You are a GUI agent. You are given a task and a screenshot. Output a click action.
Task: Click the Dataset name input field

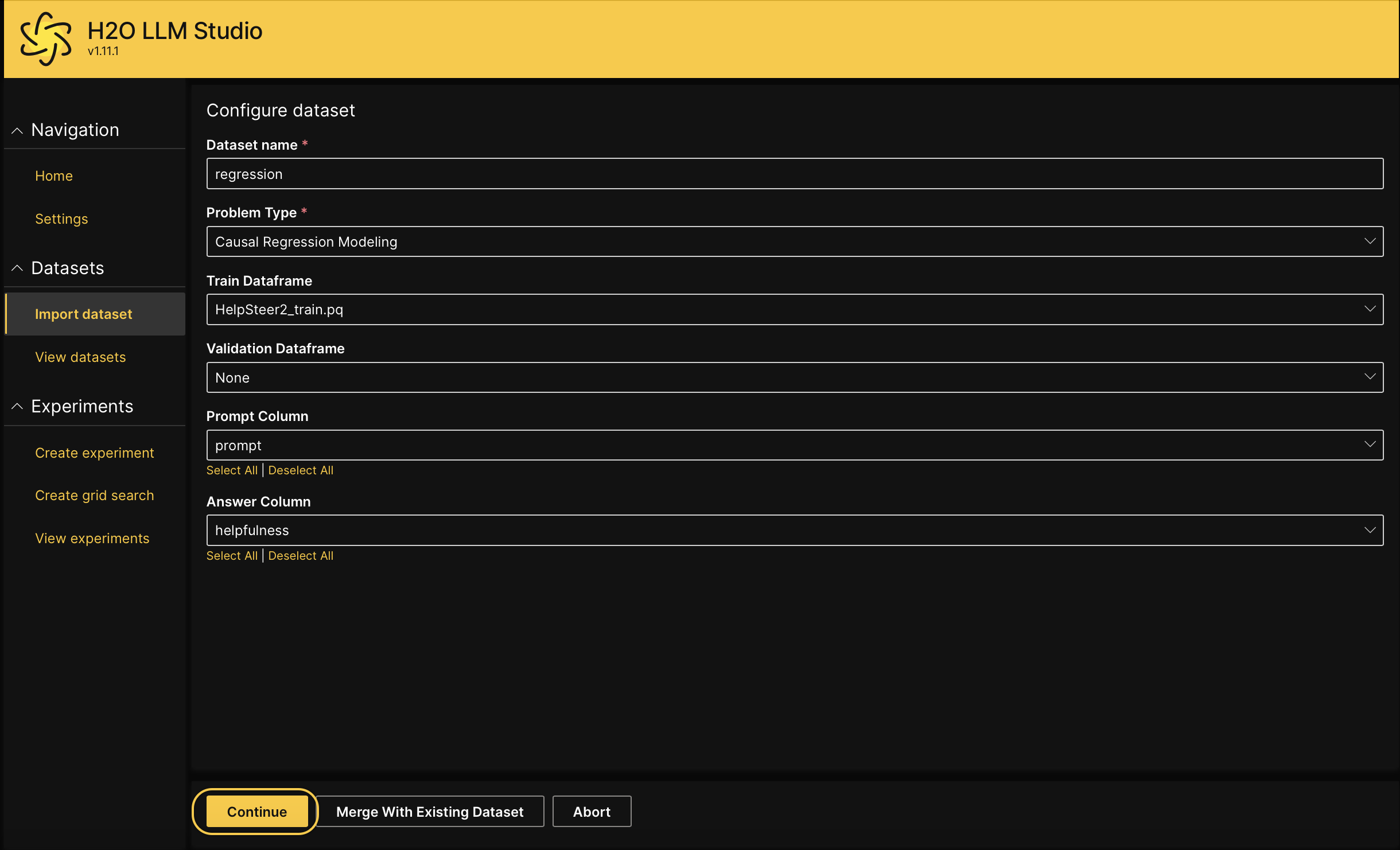point(795,173)
